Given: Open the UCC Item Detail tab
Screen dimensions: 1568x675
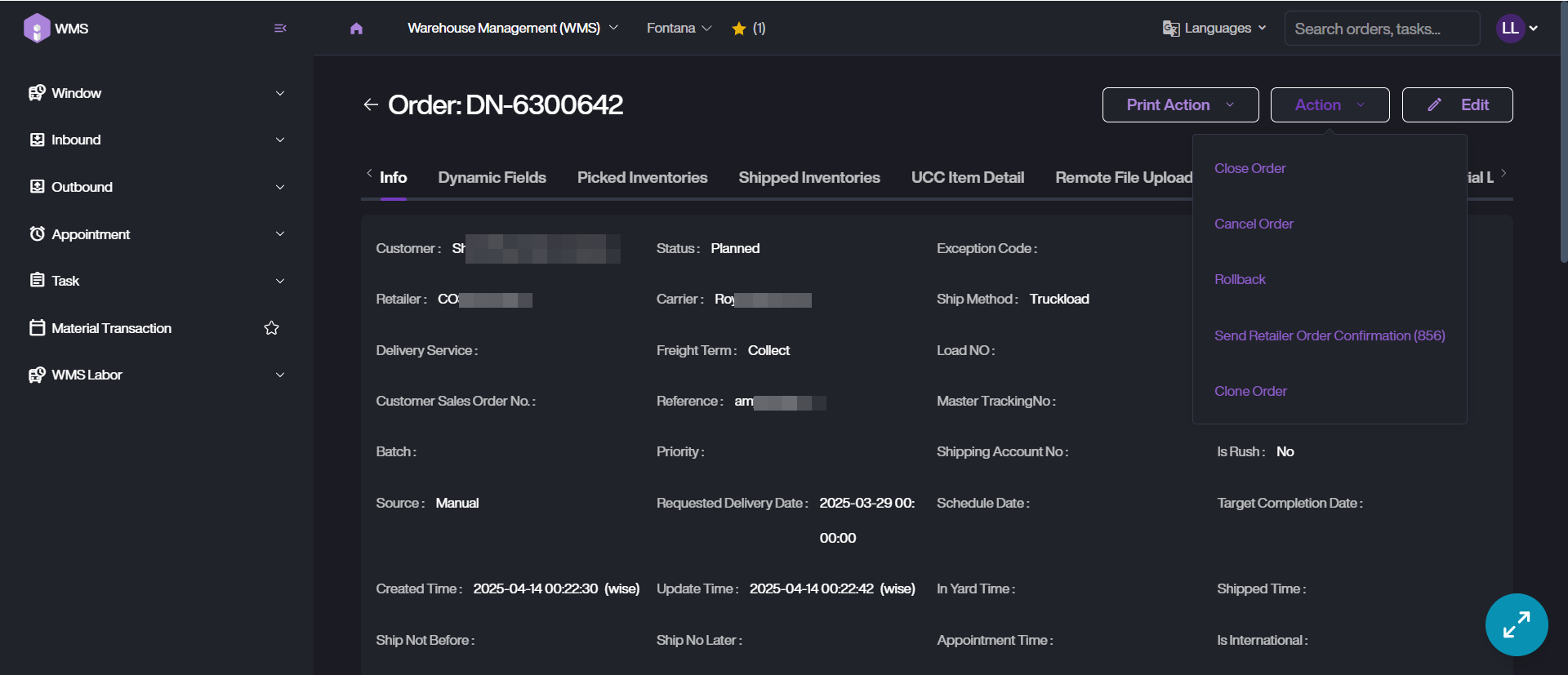Looking at the screenshot, I should 967,178.
